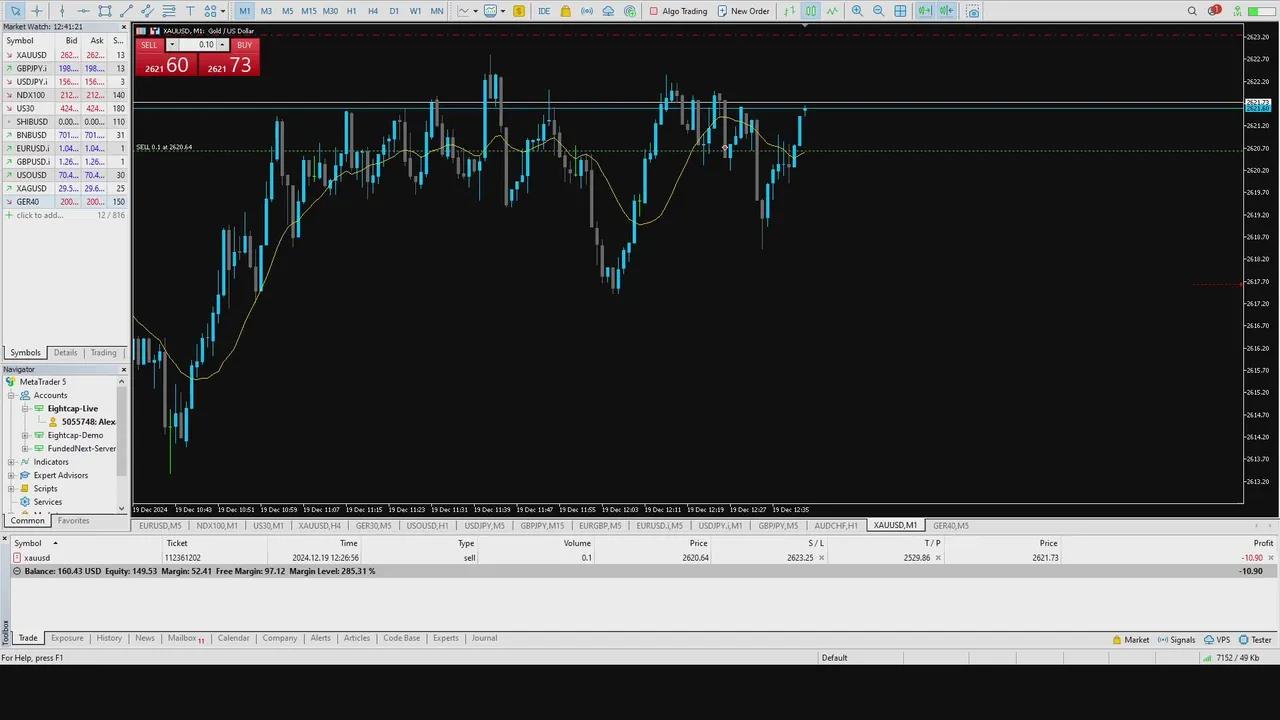The width and height of the screenshot is (1280, 720).
Task: Toggle Algo Trading on or off
Action: [677, 11]
